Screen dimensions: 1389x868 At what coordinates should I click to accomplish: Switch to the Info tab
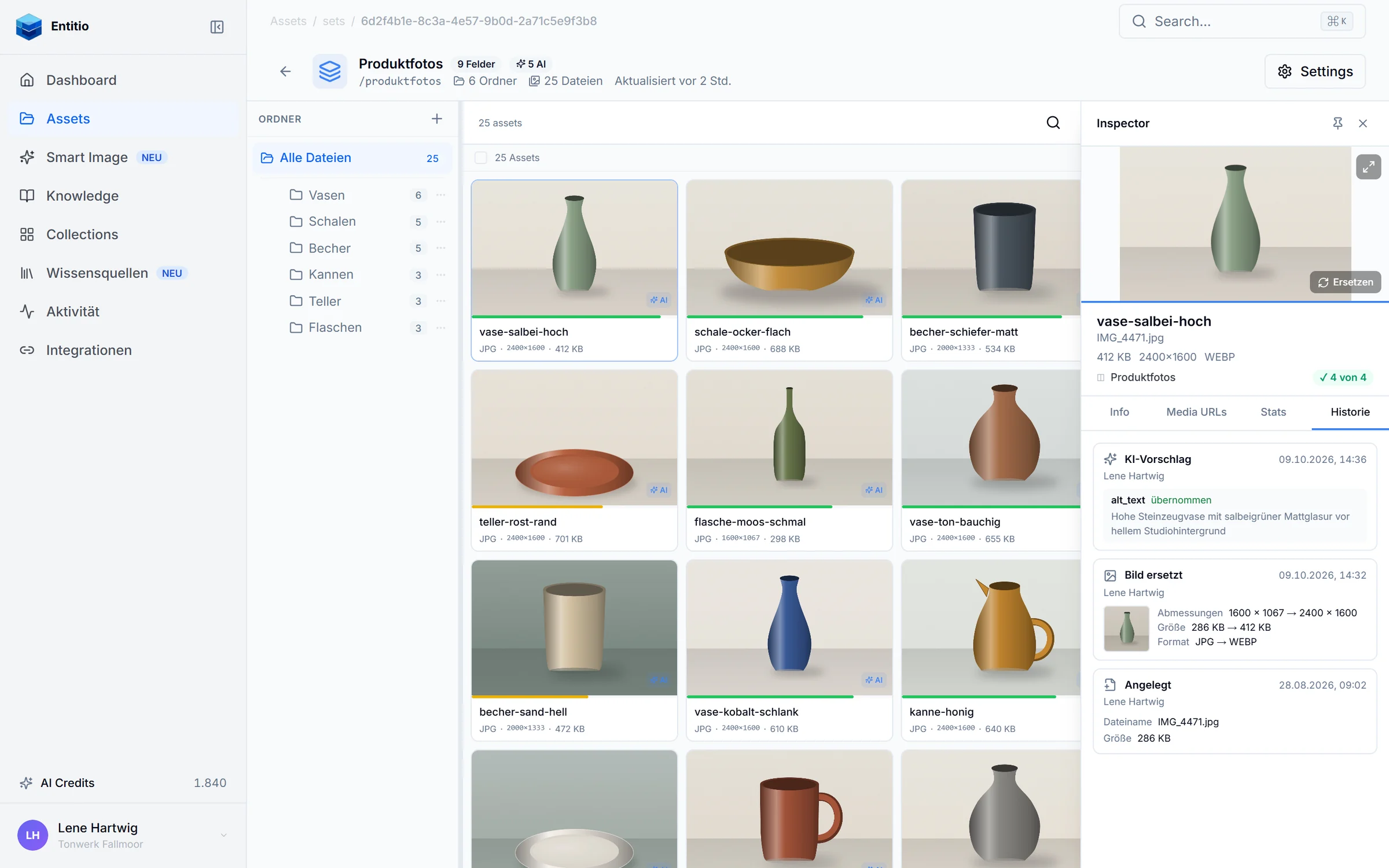click(1119, 412)
